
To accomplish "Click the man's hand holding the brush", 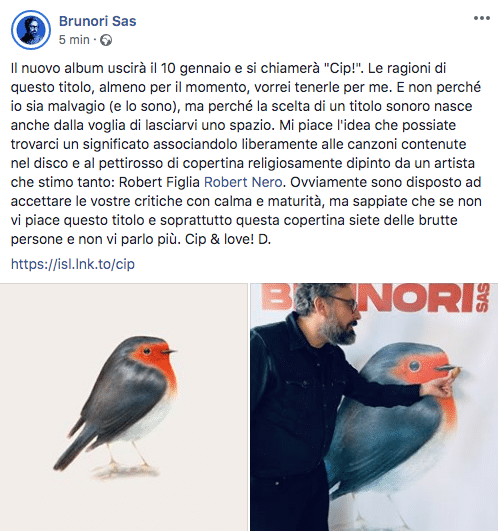I will point(440,384).
